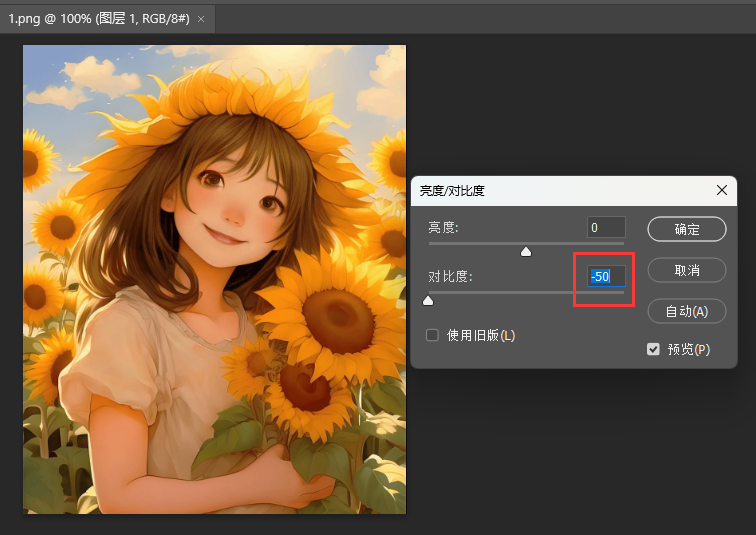
Task: Close the 亮度/对比度 dialog
Action: pos(721,190)
